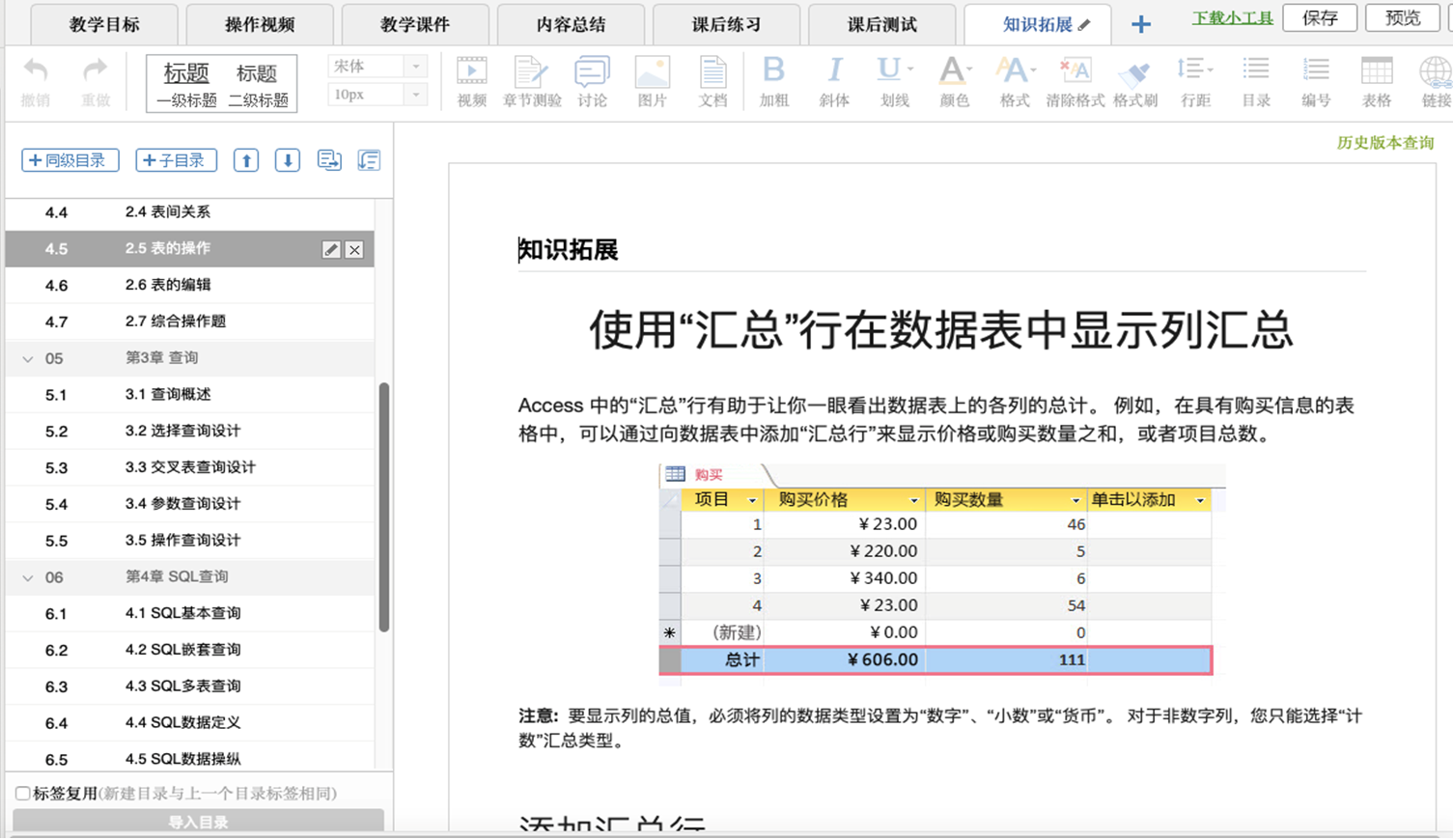
Task: Click the 清除格式 clear formatting icon
Action: pos(1075,81)
